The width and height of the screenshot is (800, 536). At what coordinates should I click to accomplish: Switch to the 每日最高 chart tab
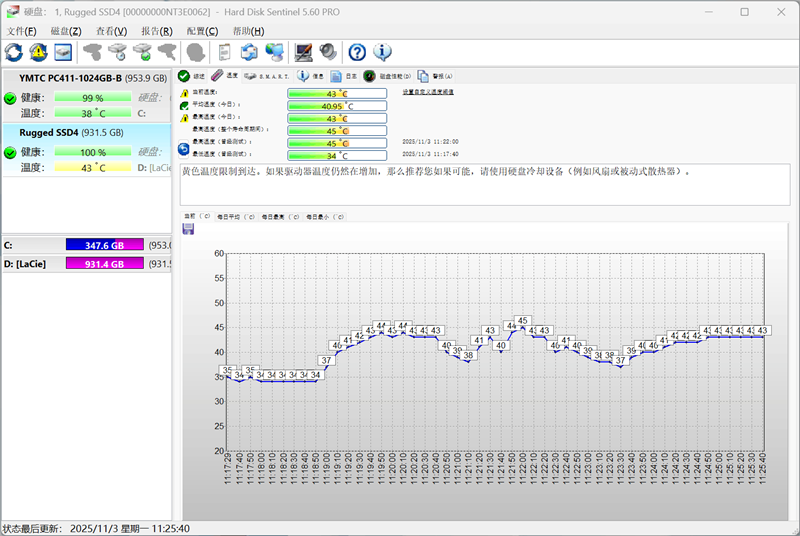pos(279,216)
